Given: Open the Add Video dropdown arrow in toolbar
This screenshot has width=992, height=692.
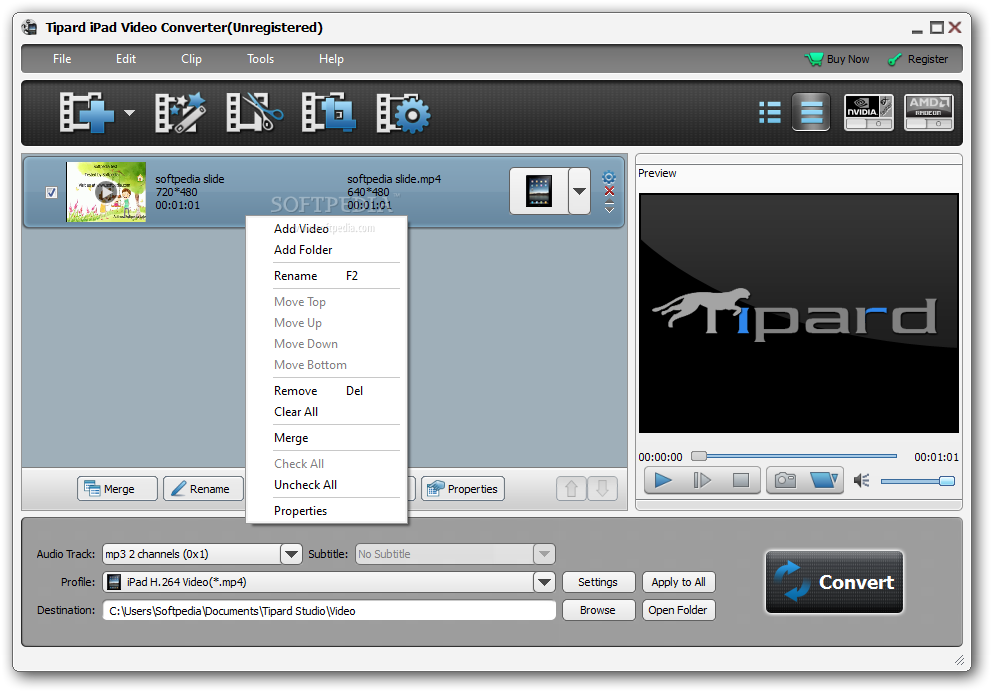Looking at the screenshot, I should 130,113.
